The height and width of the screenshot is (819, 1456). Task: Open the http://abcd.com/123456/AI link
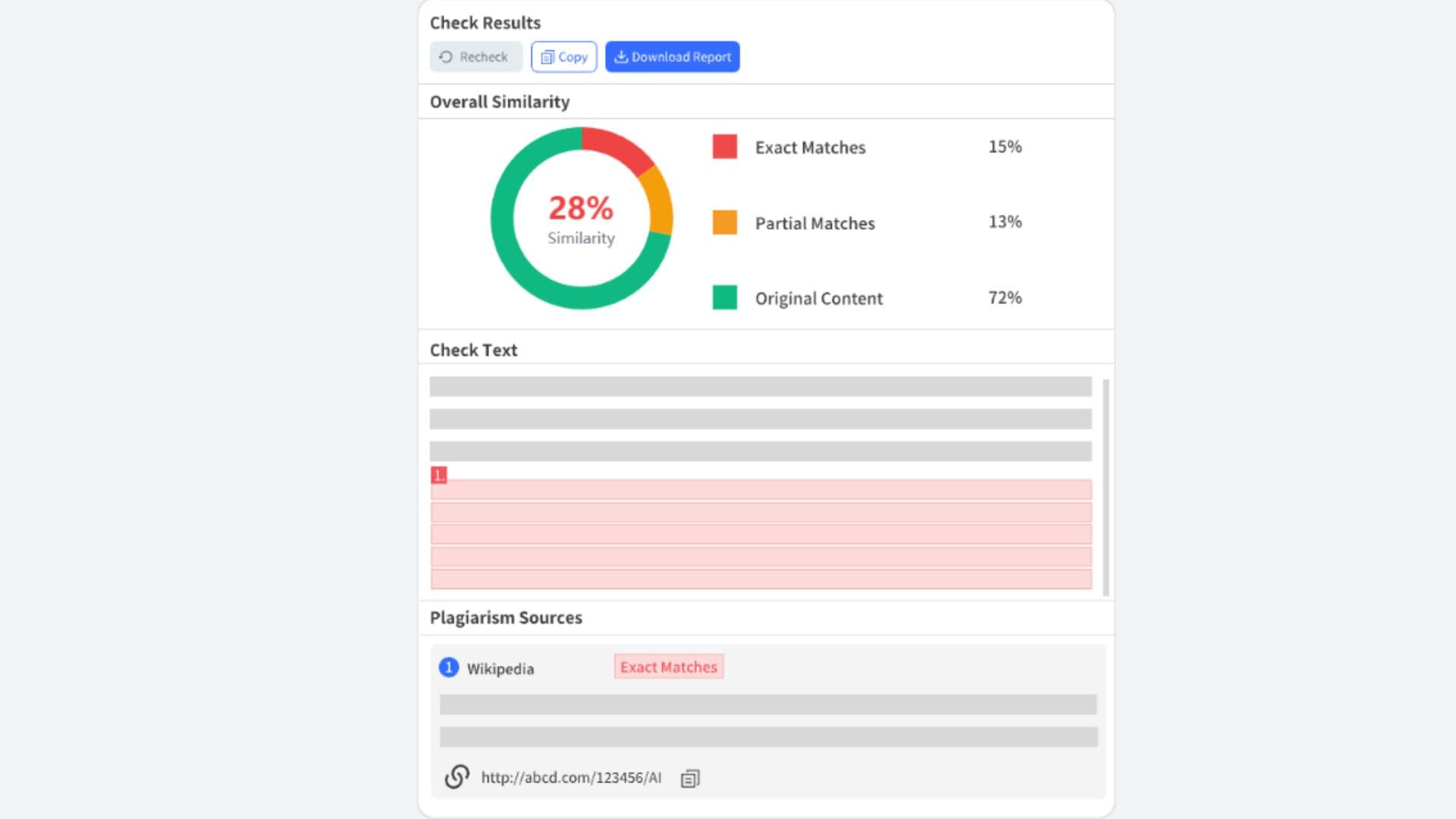570,777
